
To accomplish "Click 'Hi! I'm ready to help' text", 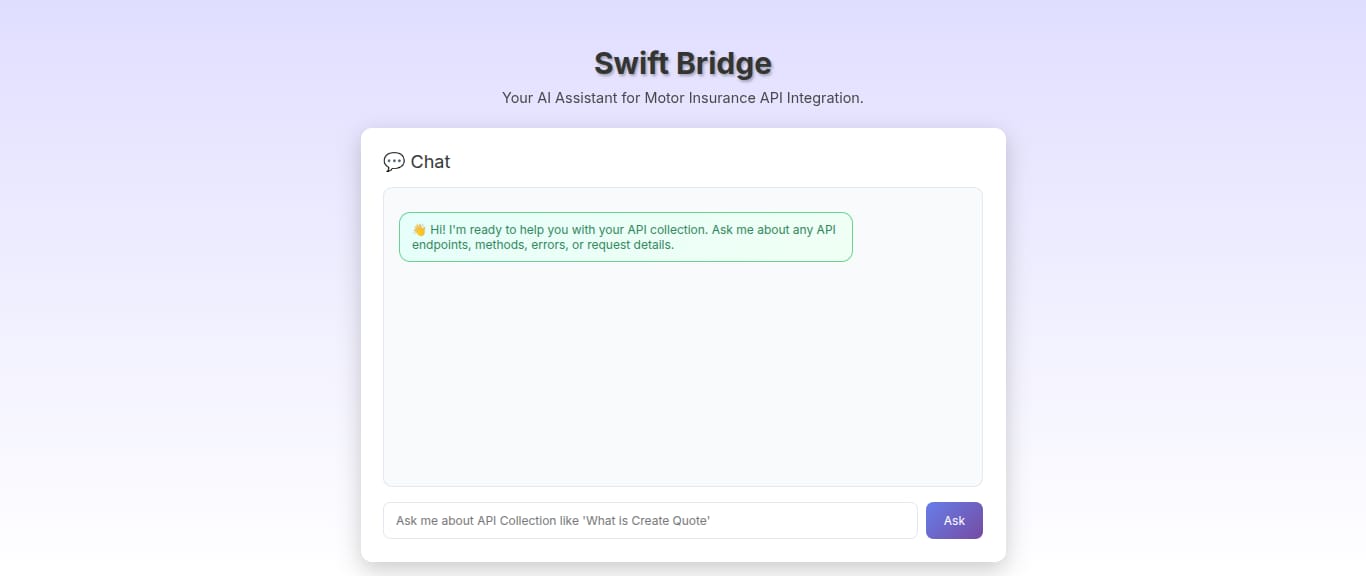I will click(x=487, y=230).
